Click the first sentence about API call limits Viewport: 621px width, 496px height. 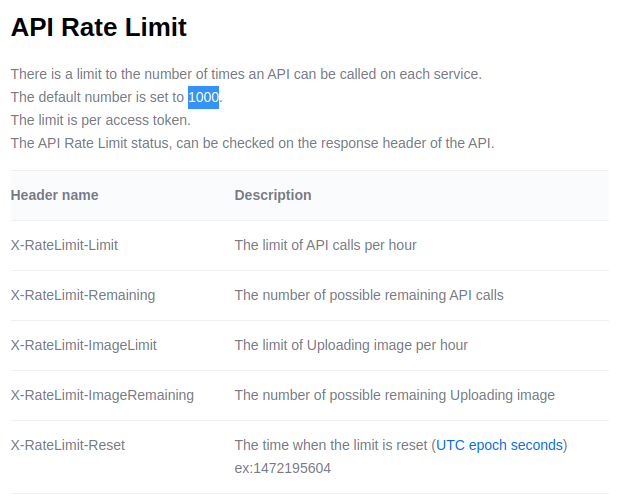246,74
